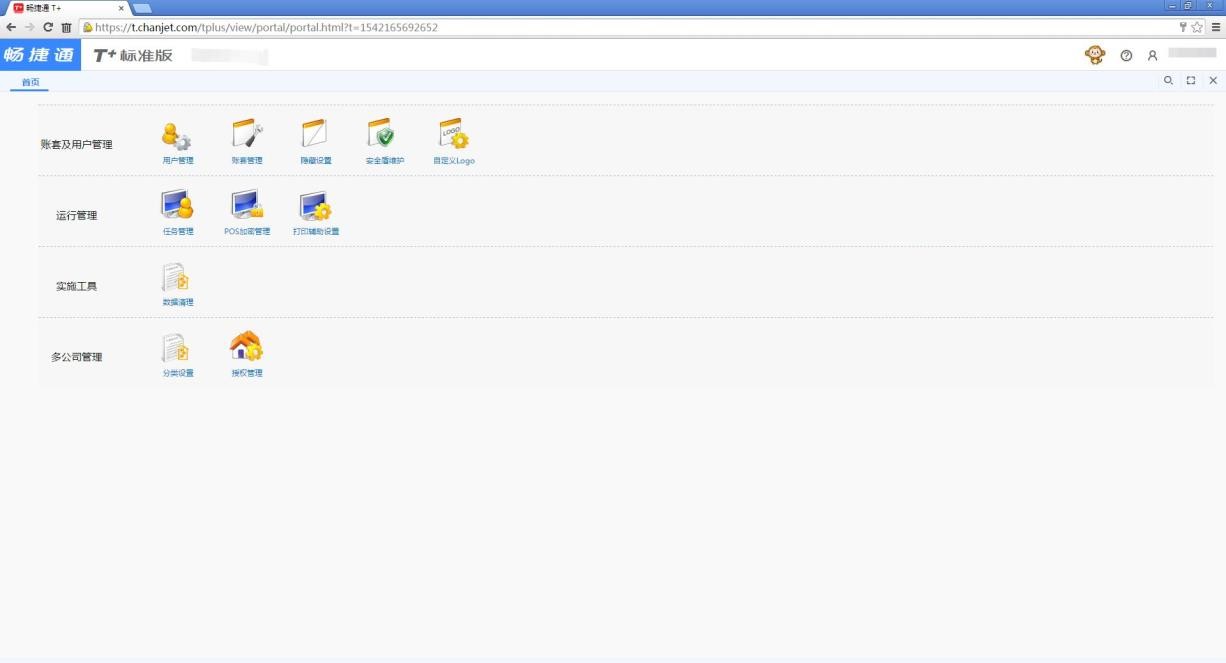This screenshot has width=1226, height=663.
Task: Close the 畅捷通 T+ browser tab
Action: click(x=121, y=8)
